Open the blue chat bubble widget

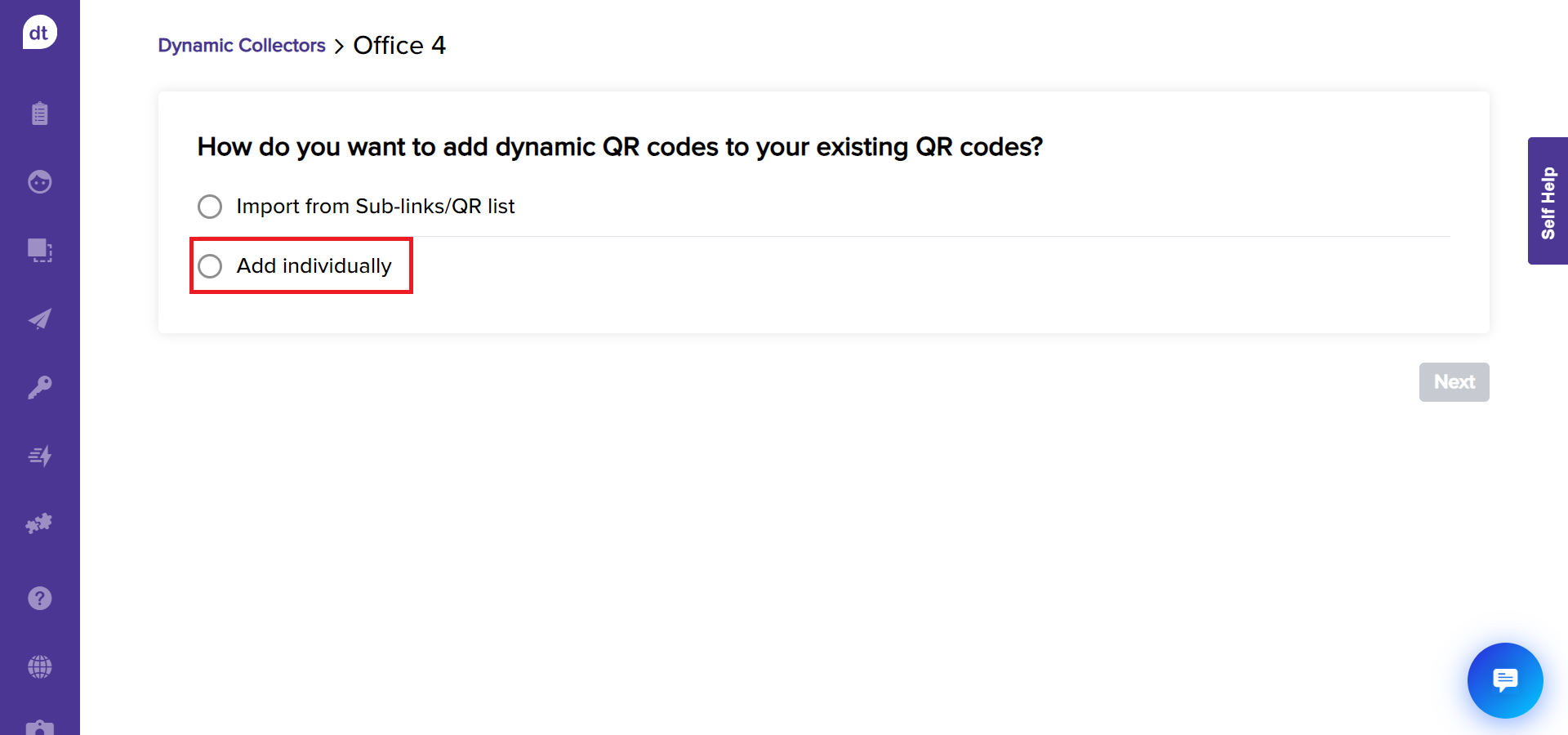click(x=1504, y=680)
